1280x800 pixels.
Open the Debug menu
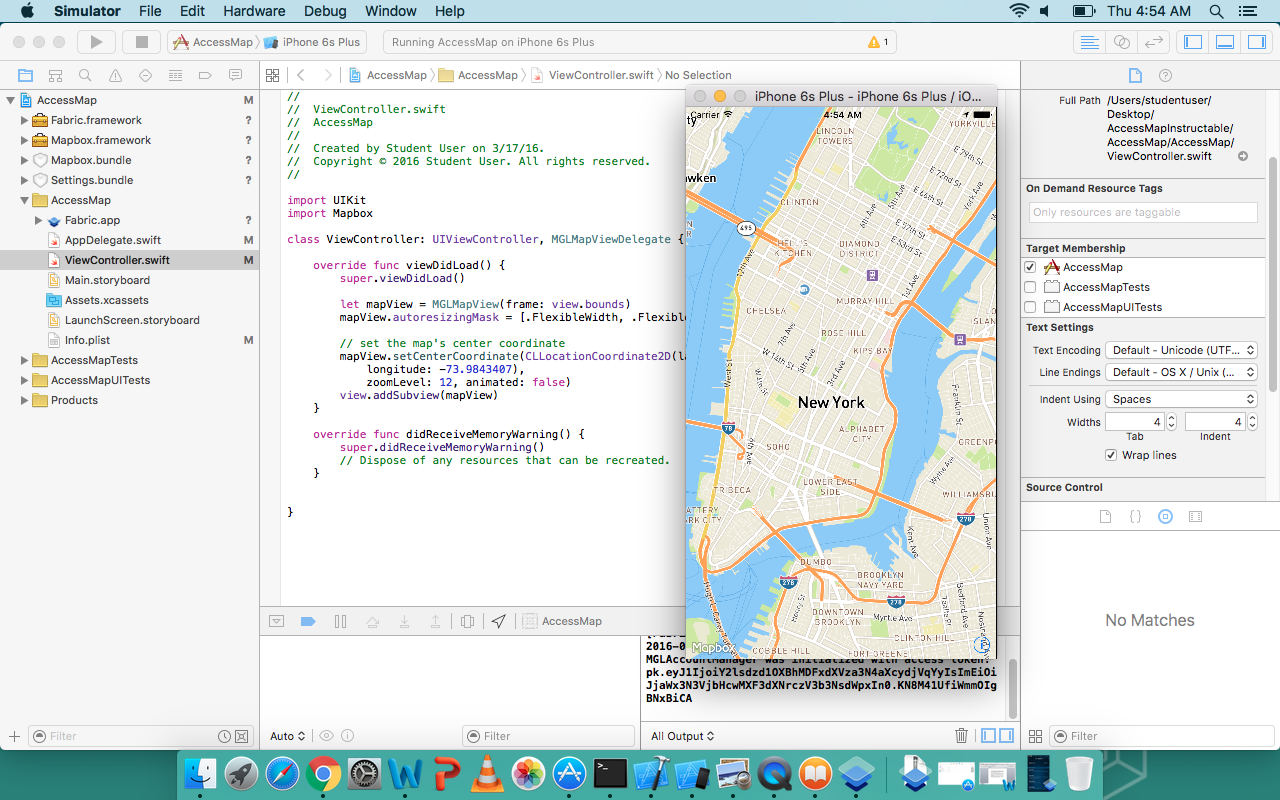pyautogui.click(x=326, y=11)
